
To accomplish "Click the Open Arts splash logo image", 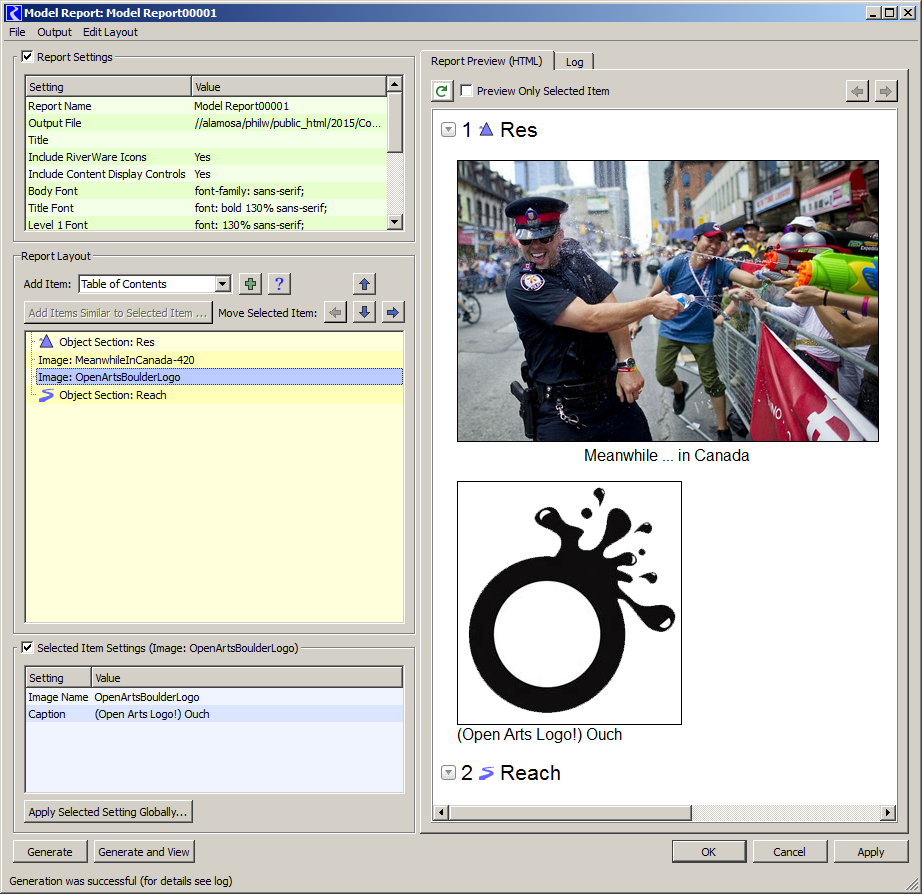I will pyautogui.click(x=569, y=603).
